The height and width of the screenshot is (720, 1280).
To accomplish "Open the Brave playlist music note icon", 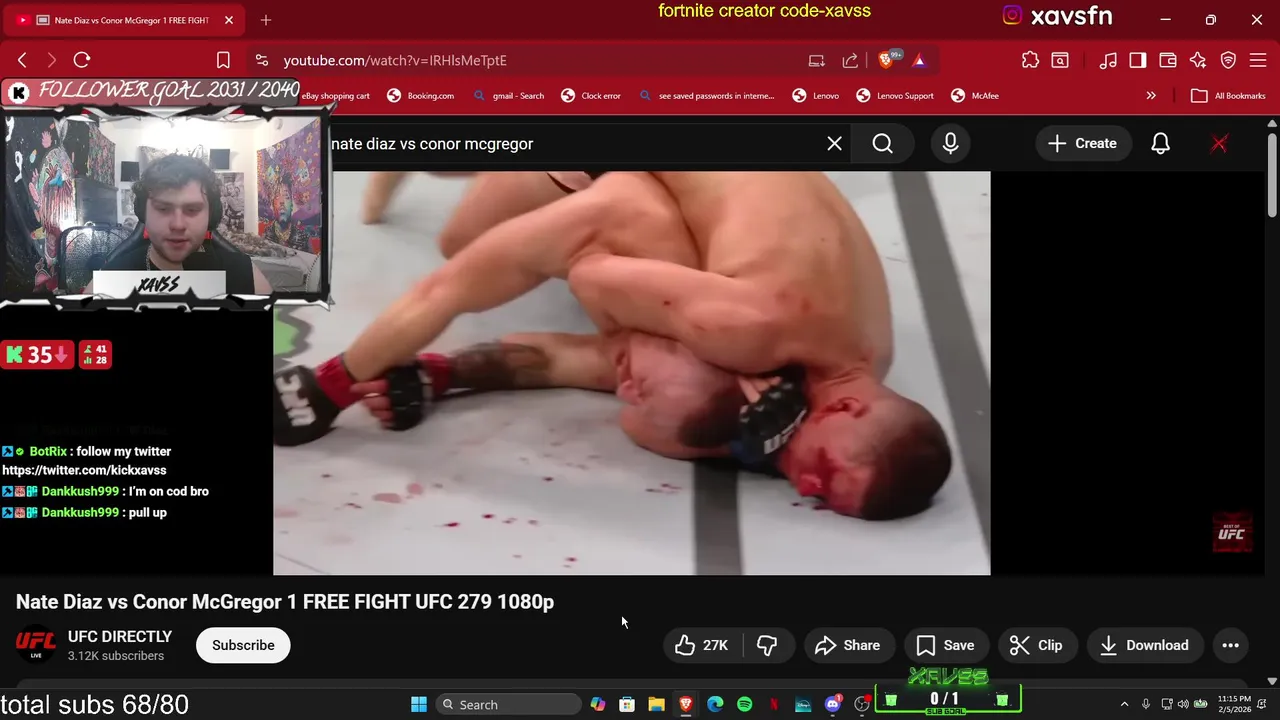I will [1108, 60].
